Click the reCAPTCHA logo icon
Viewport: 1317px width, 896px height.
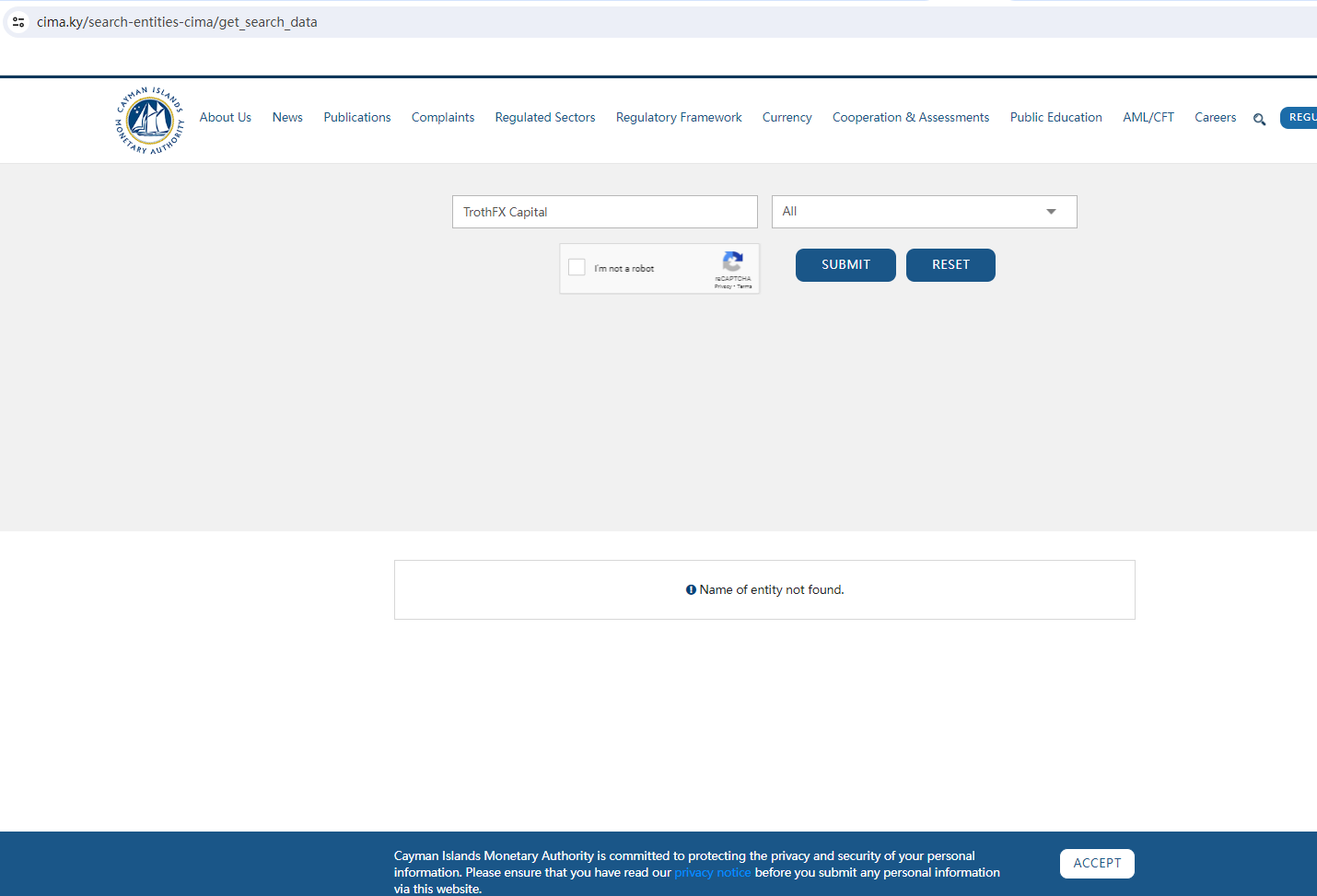(733, 261)
